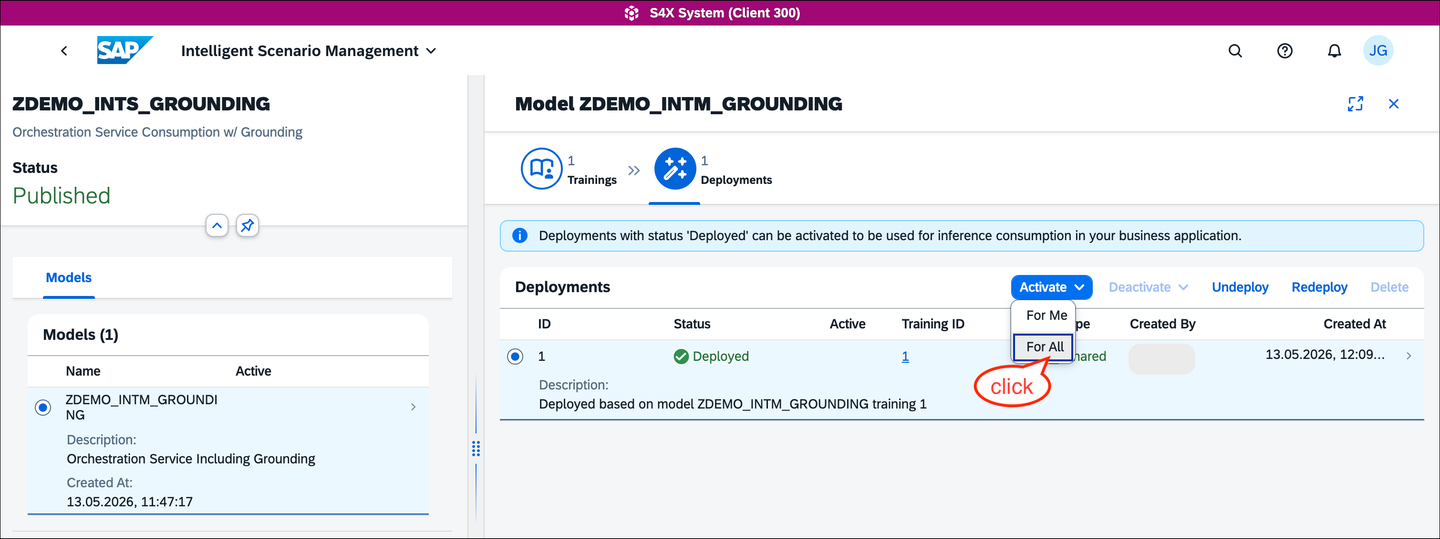This screenshot has height=539, width=1440.
Task: Click the Deployments step icon
Action: coord(675,169)
